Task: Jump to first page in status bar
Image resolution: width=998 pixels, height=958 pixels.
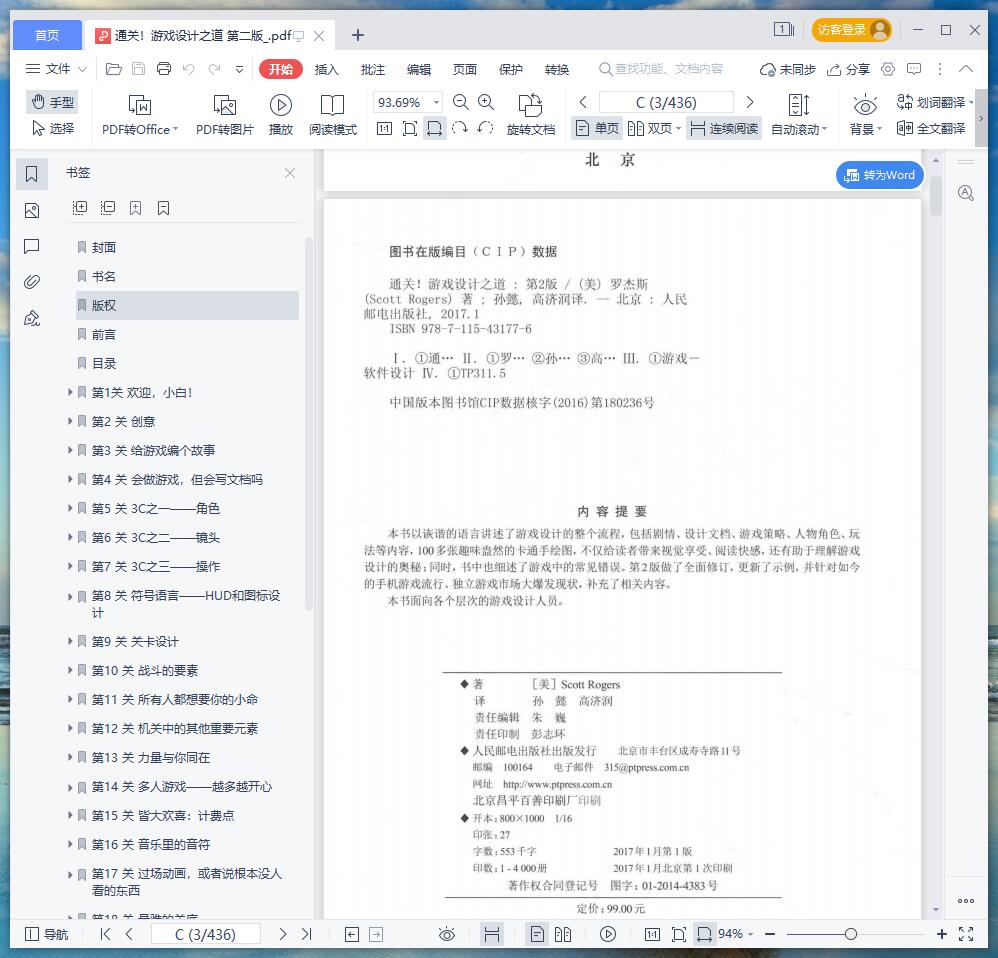Action: pos(105,934)
